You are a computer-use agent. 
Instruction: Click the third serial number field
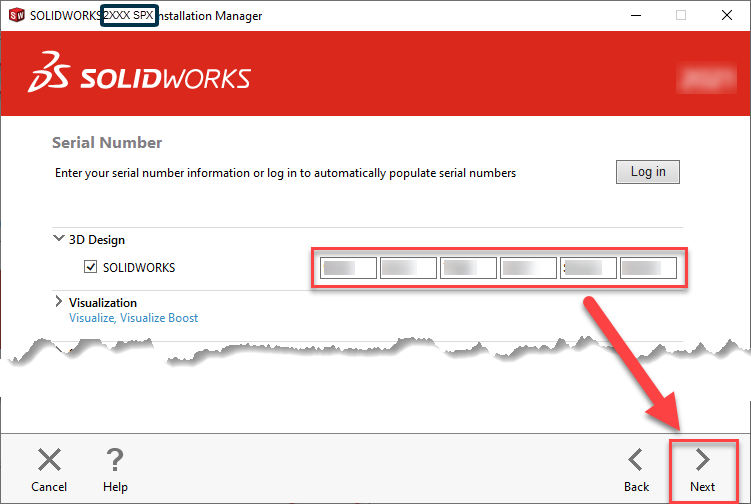coord(468,268)
